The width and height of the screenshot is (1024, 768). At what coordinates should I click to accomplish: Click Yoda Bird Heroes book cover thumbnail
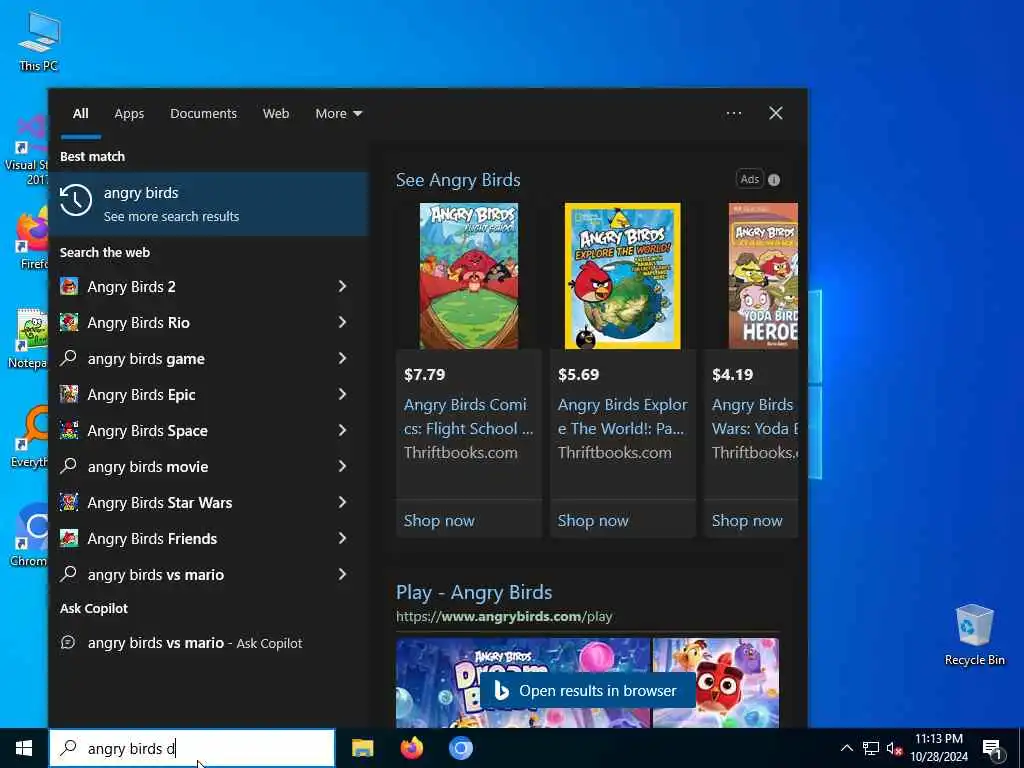[x=763, y=276]
